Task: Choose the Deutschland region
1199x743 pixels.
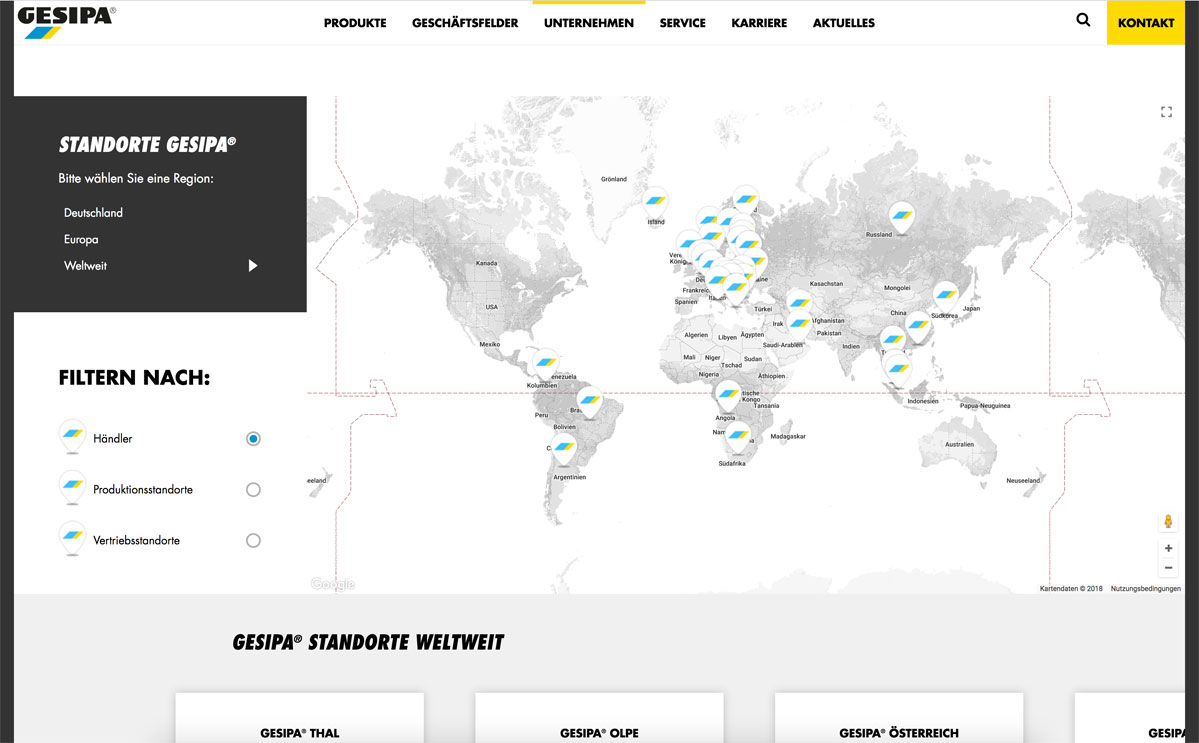Action: click(93, 213)
